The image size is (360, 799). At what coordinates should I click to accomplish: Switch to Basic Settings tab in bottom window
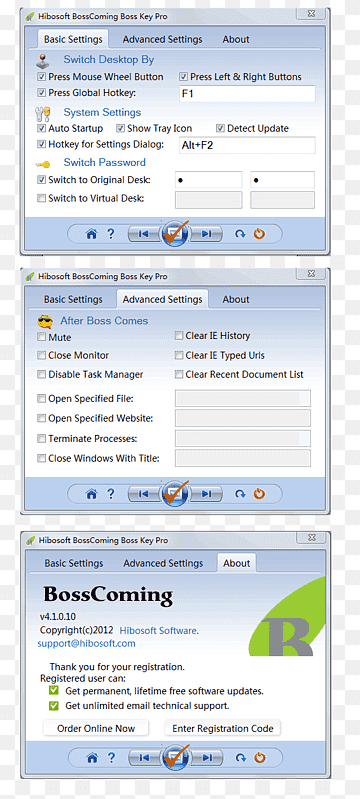tap(73, 563)
